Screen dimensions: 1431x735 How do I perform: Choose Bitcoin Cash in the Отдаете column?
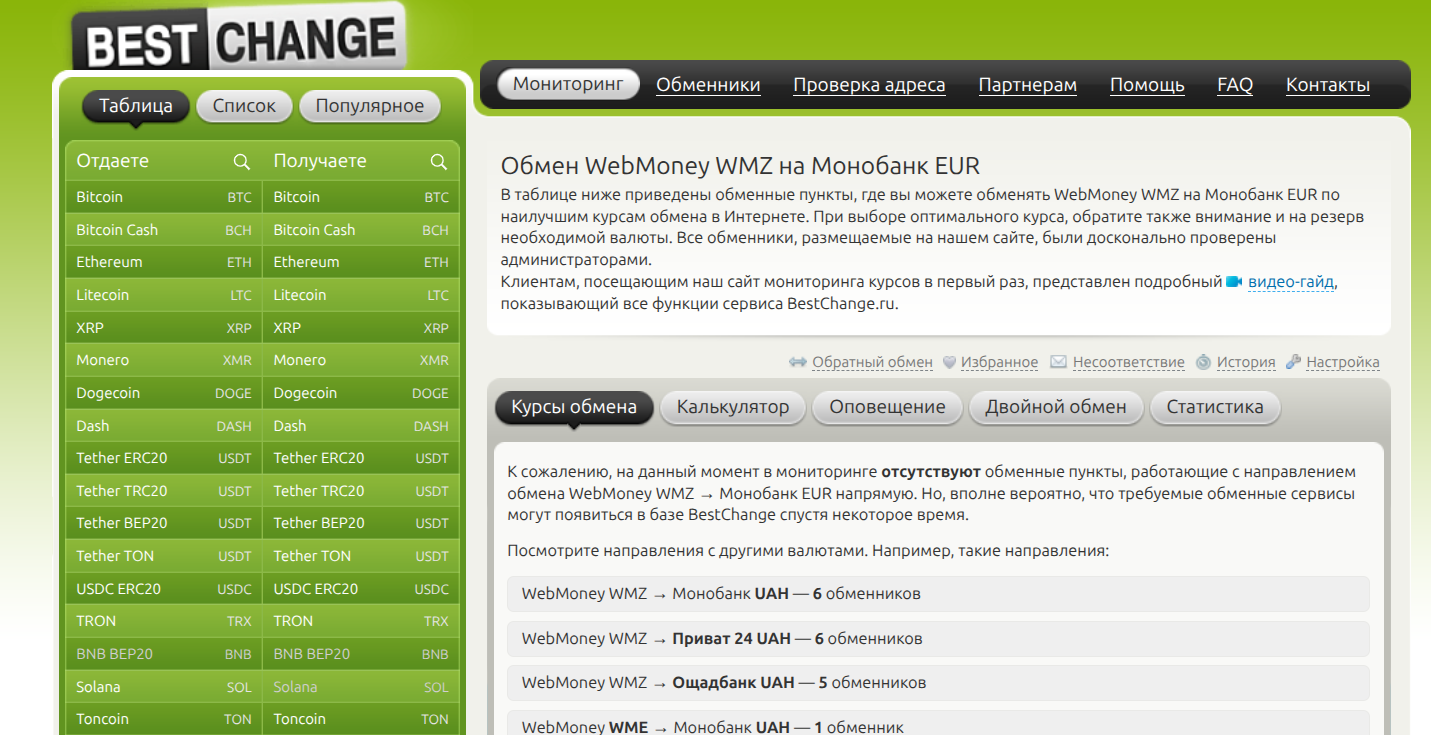[164, 230]
